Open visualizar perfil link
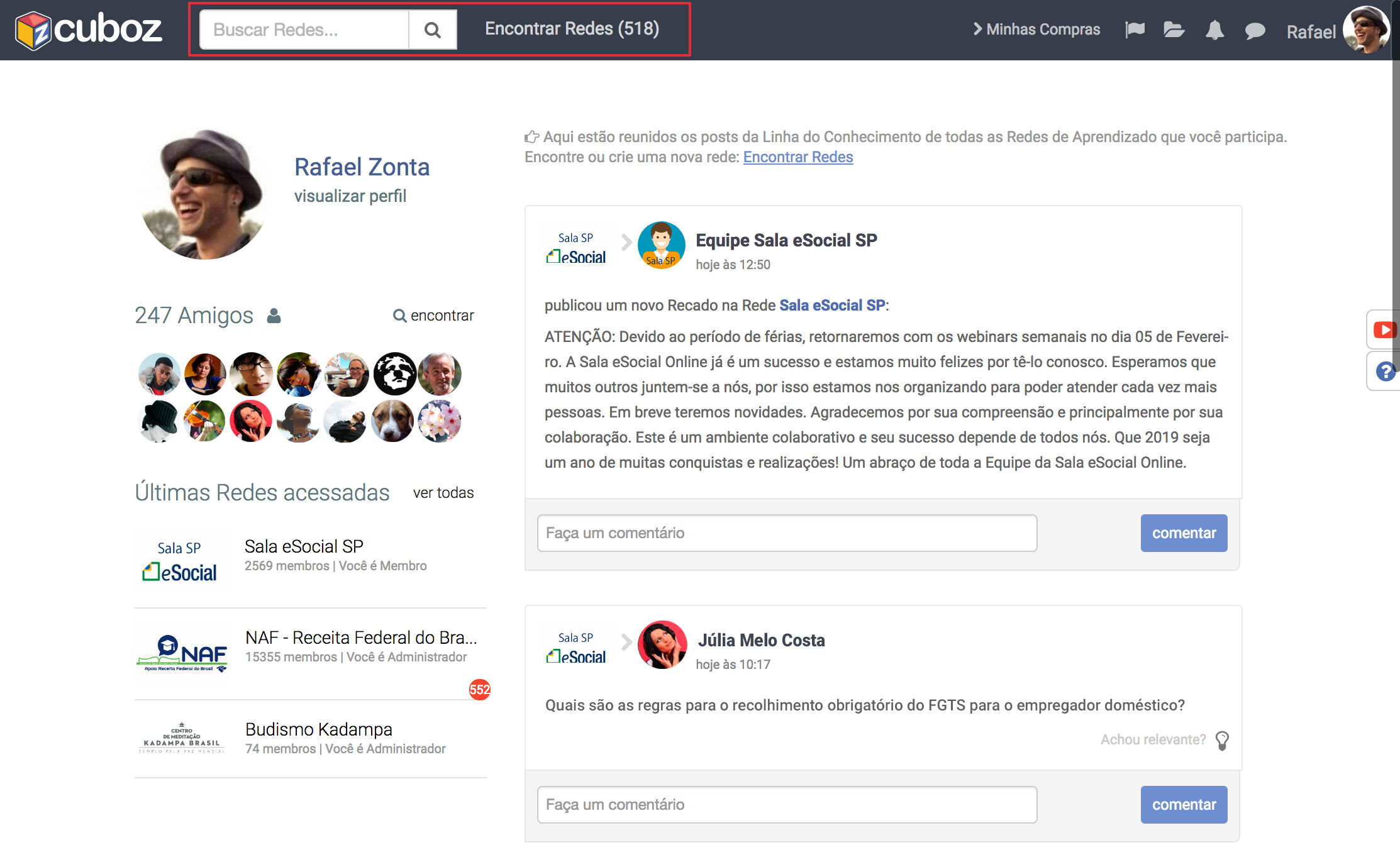Screen dimensions: 1400x850 350,196
